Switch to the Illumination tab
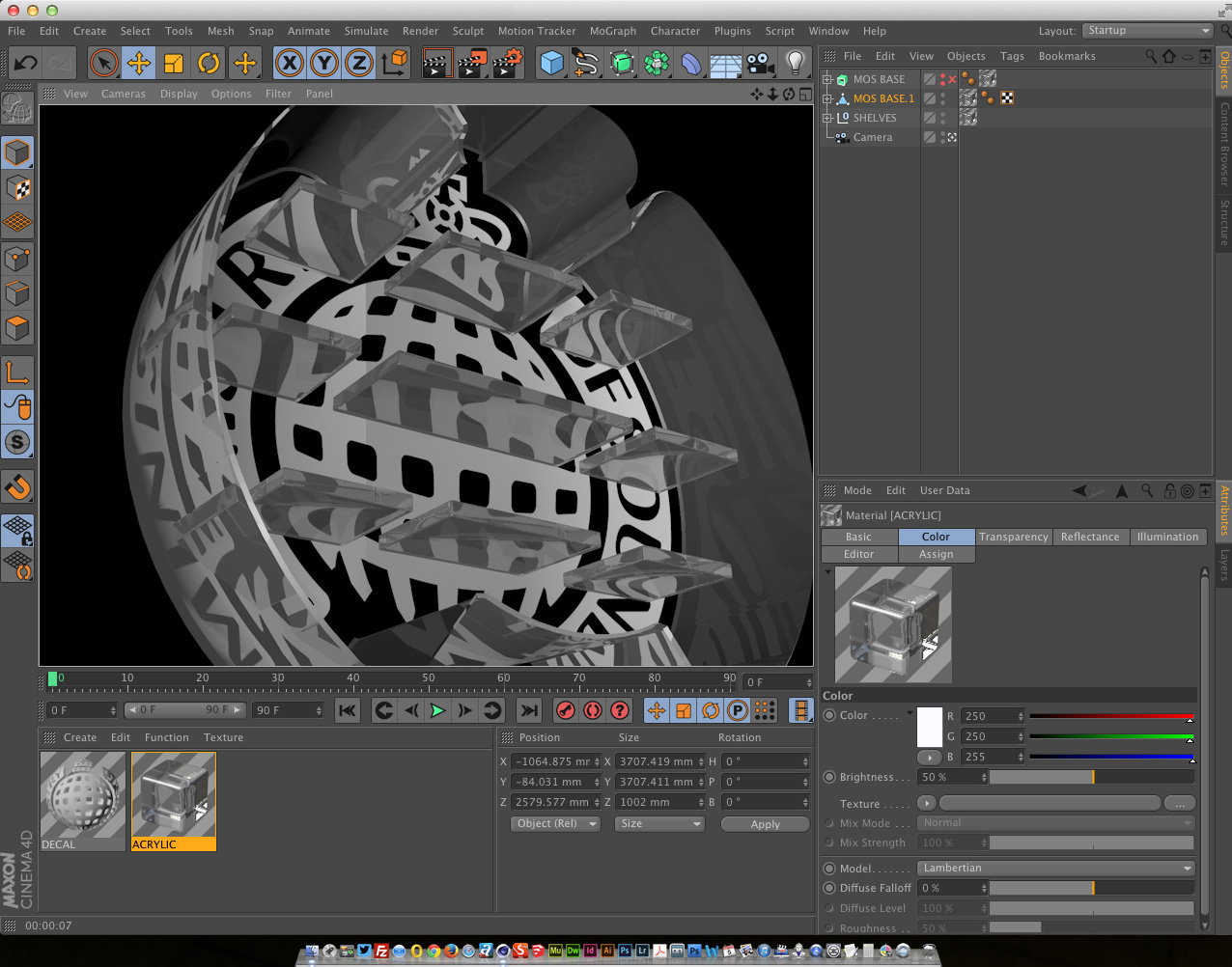This screenshot has width=1232, height=967. [x=1167, y=537]
